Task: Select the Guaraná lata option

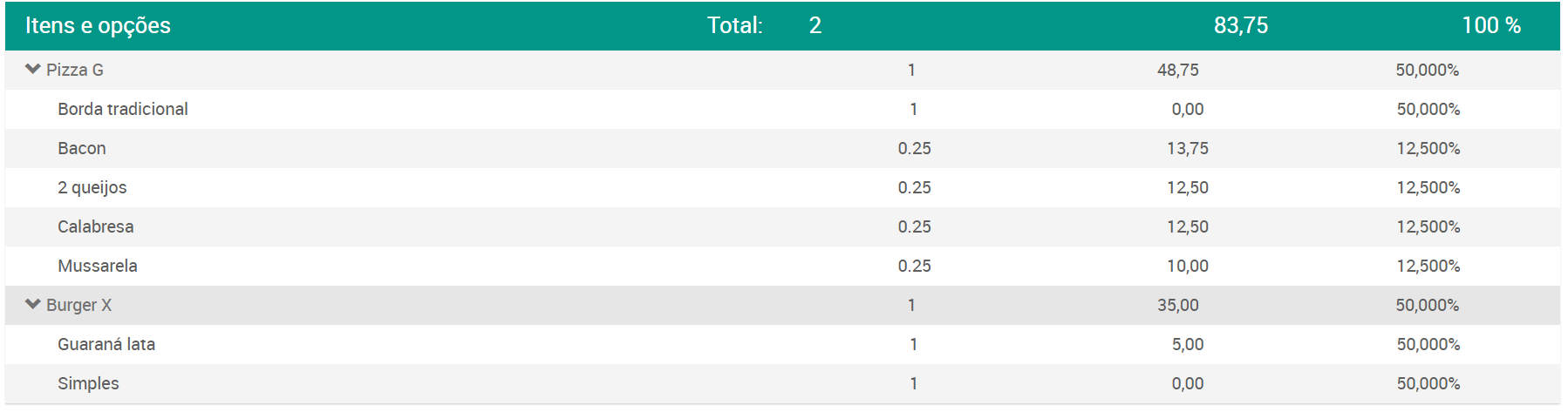Action: [782, 344]
